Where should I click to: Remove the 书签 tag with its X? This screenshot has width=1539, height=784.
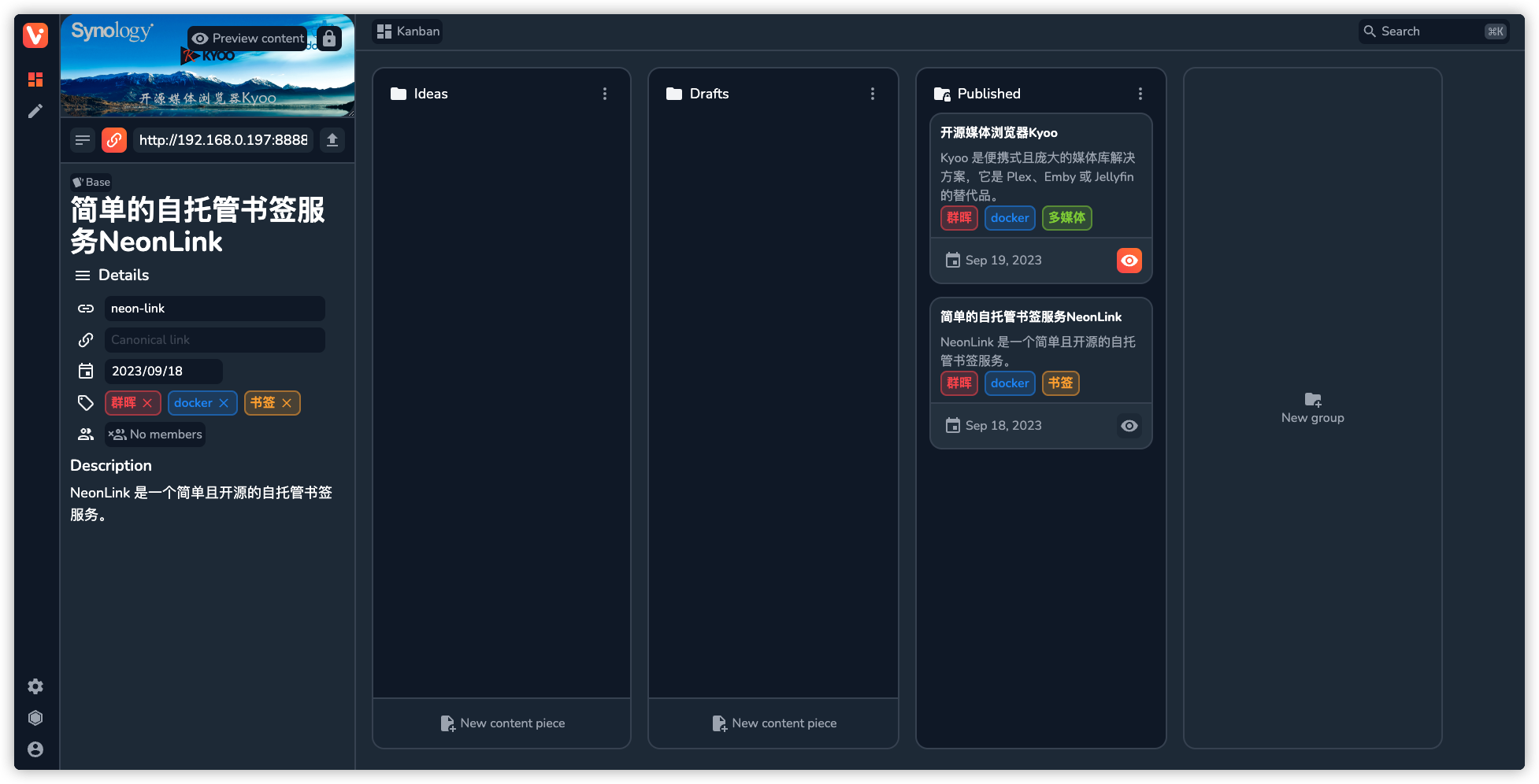point(287,403)
